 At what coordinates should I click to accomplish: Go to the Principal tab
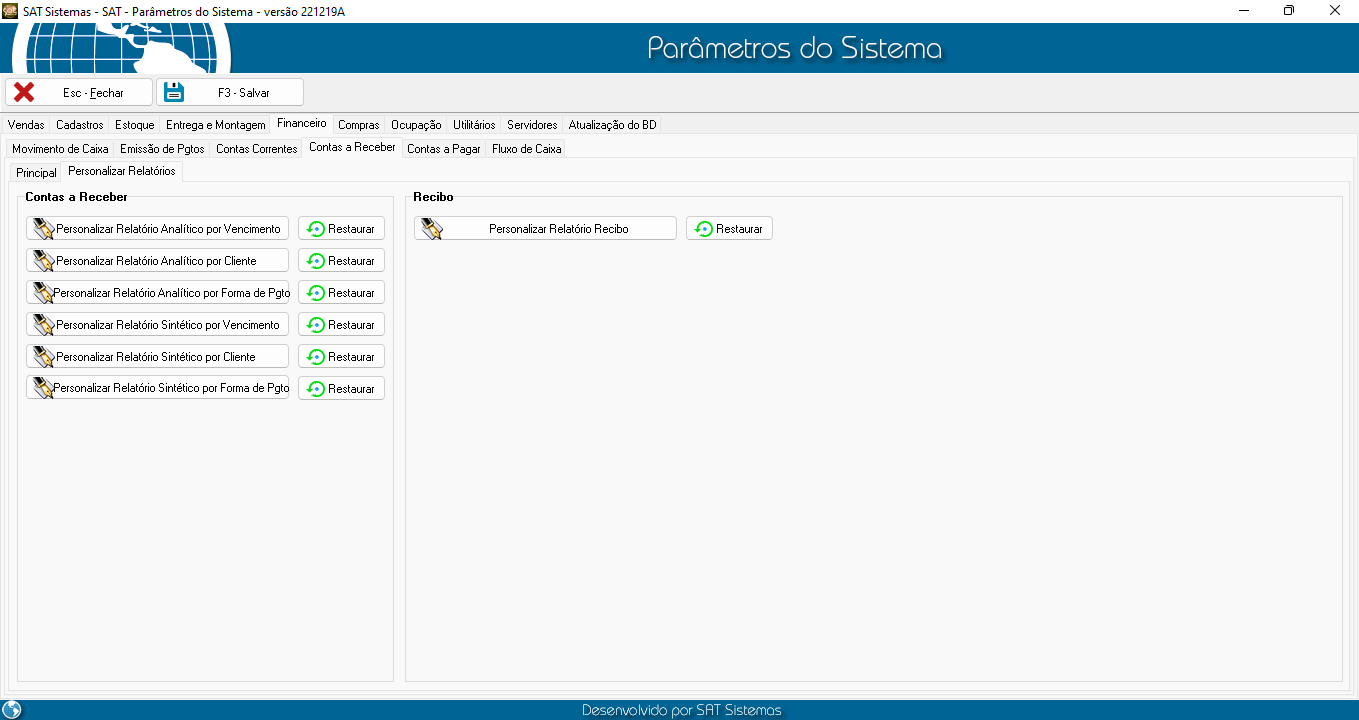click(x=36, y=173)
